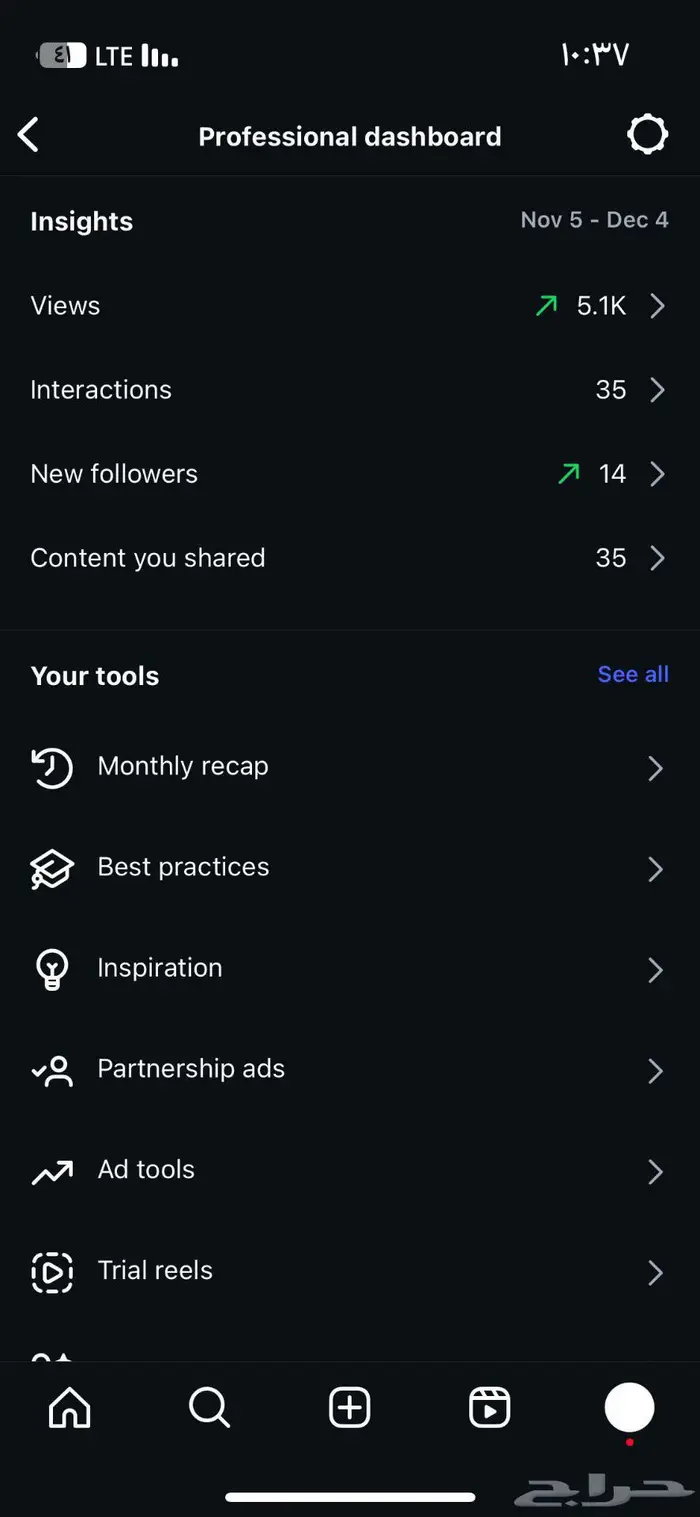Open the Trial reels feature
The height and width of the screenshot is (1517, 700).
tap(154, 1270)
